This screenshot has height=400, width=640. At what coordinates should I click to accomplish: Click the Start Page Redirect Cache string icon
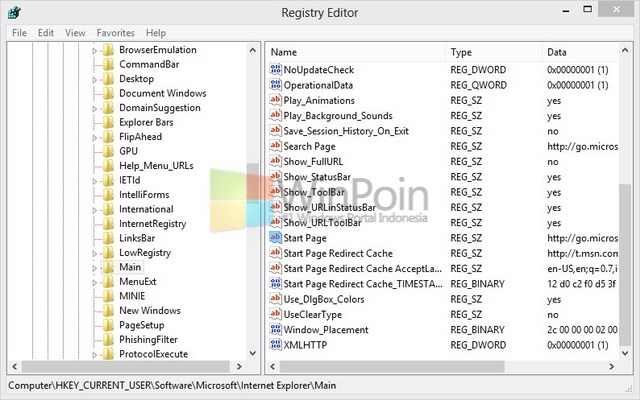tap(276, 253)
